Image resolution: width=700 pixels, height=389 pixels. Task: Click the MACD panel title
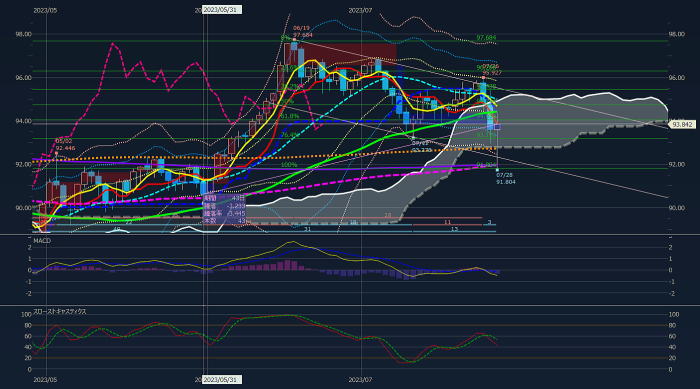42,241
